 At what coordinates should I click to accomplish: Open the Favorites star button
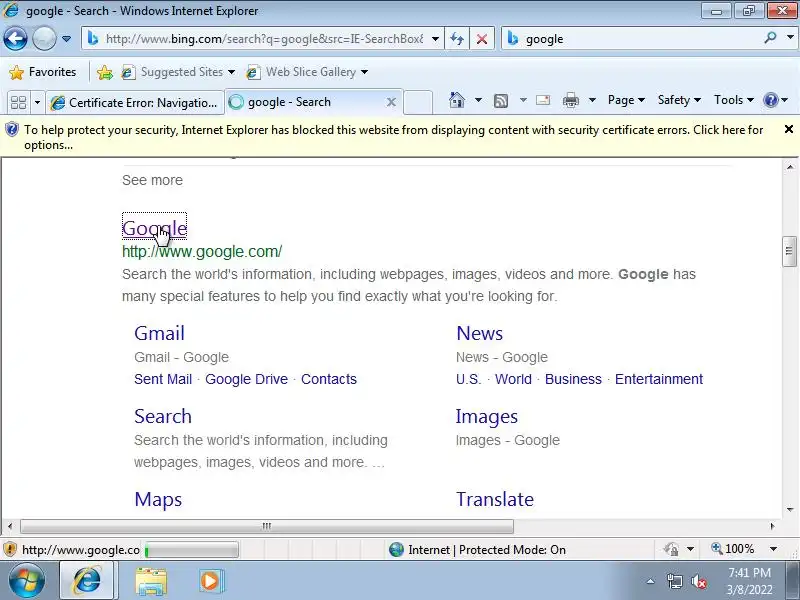pos(43,72)
